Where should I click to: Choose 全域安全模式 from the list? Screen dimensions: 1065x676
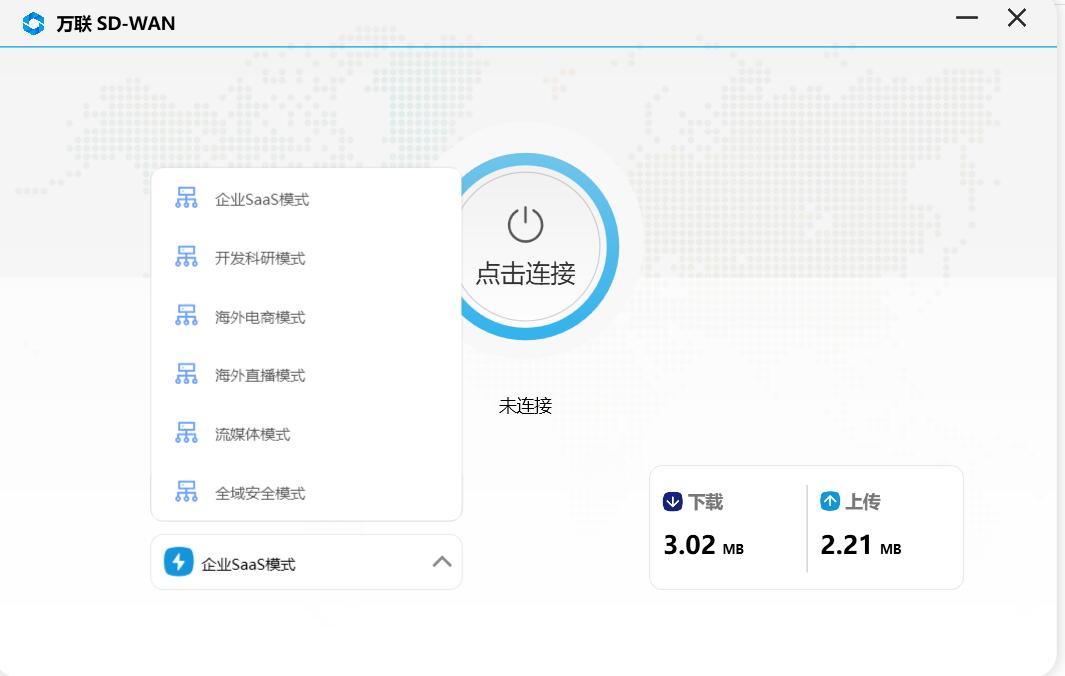(260, 494)
